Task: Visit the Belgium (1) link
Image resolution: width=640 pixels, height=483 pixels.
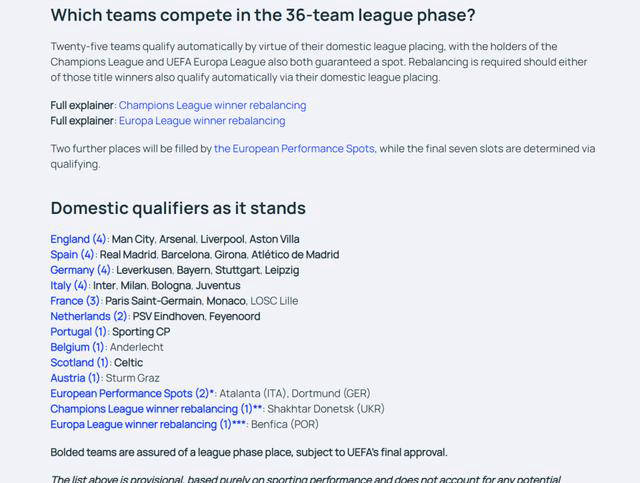Action: tap(78, 347)
